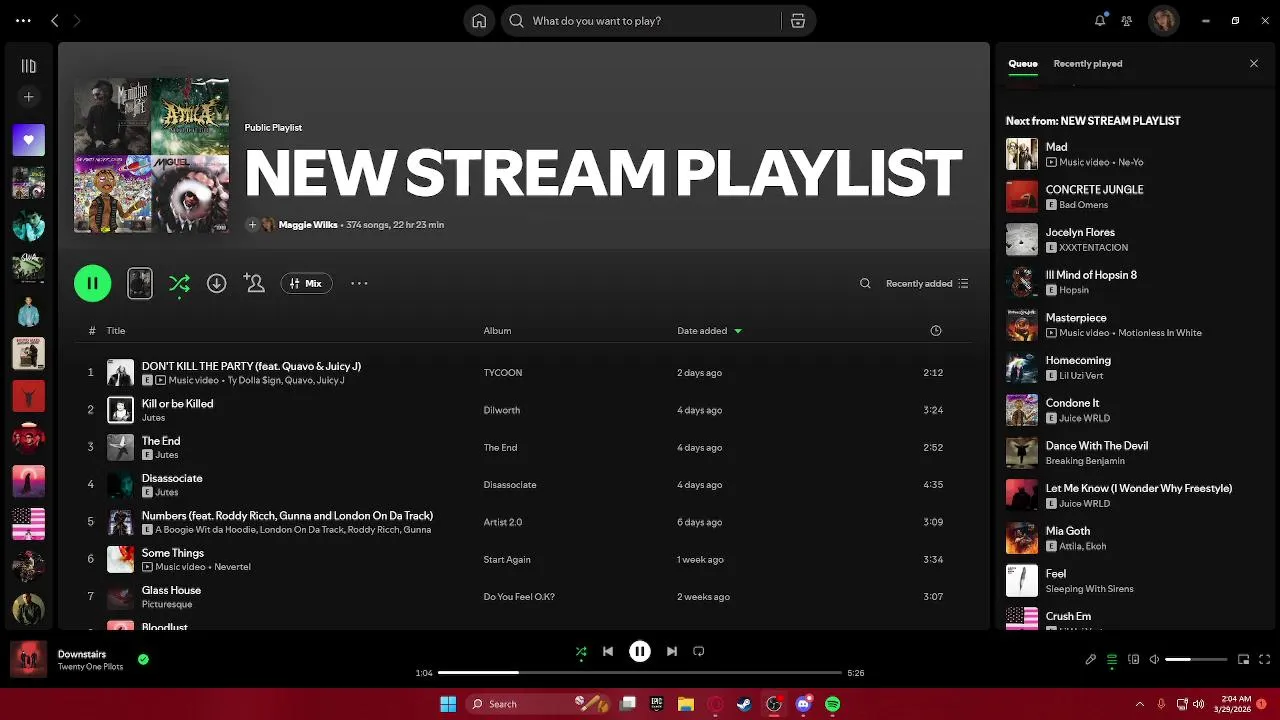Screen dimensions: 1280x720
Task: Enter full screen with expand icon
Action: coord(1265,660)
